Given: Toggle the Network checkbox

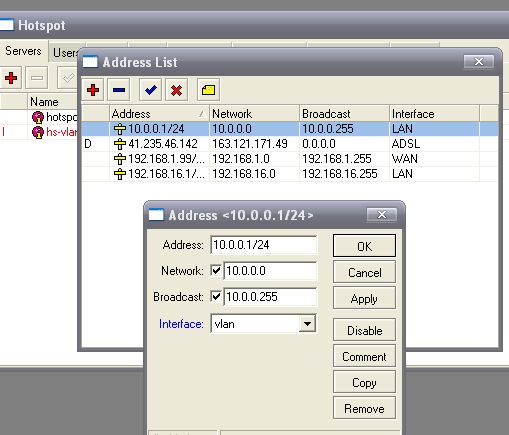Looking at the screenshot, I should tap(216, 270).
